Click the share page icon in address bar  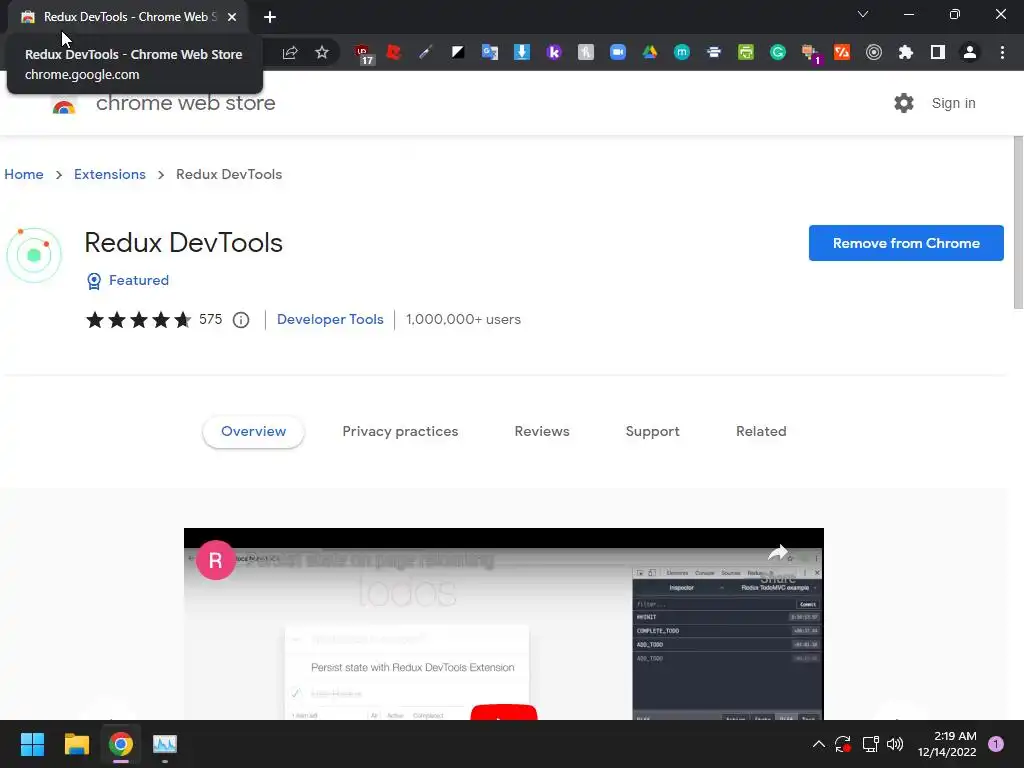pos(290,53)
